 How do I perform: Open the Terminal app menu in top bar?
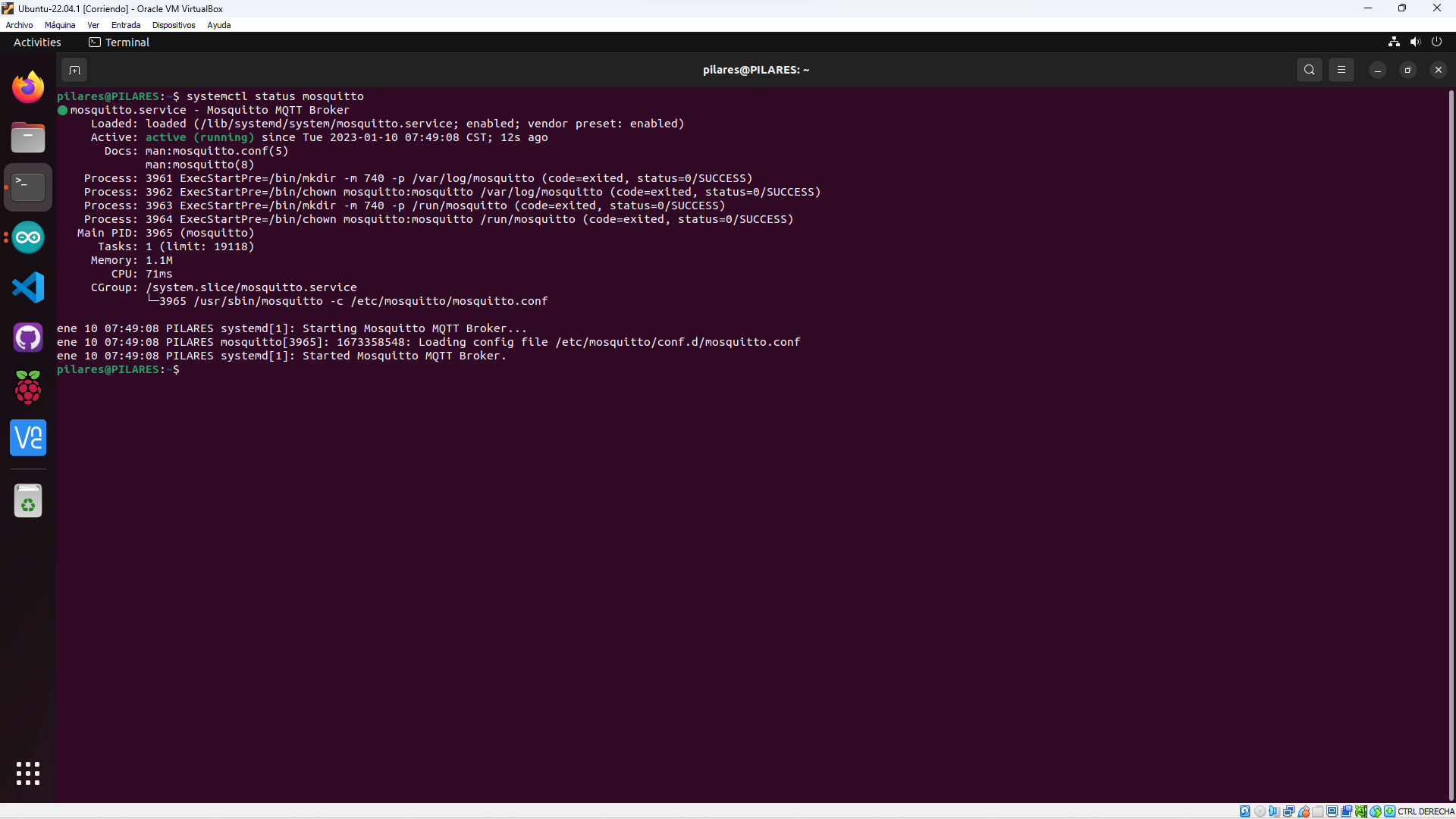click(120, 42)
